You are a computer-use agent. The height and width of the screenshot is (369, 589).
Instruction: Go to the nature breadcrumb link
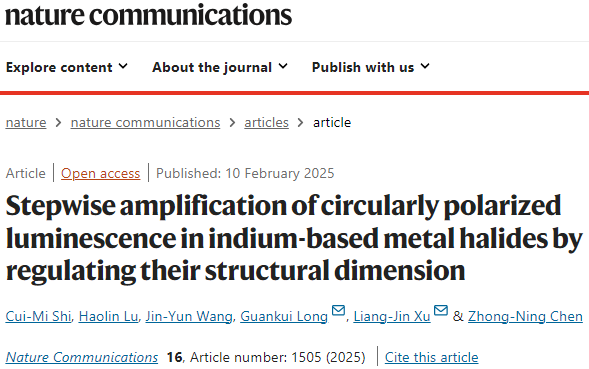[x=26, y=122]
